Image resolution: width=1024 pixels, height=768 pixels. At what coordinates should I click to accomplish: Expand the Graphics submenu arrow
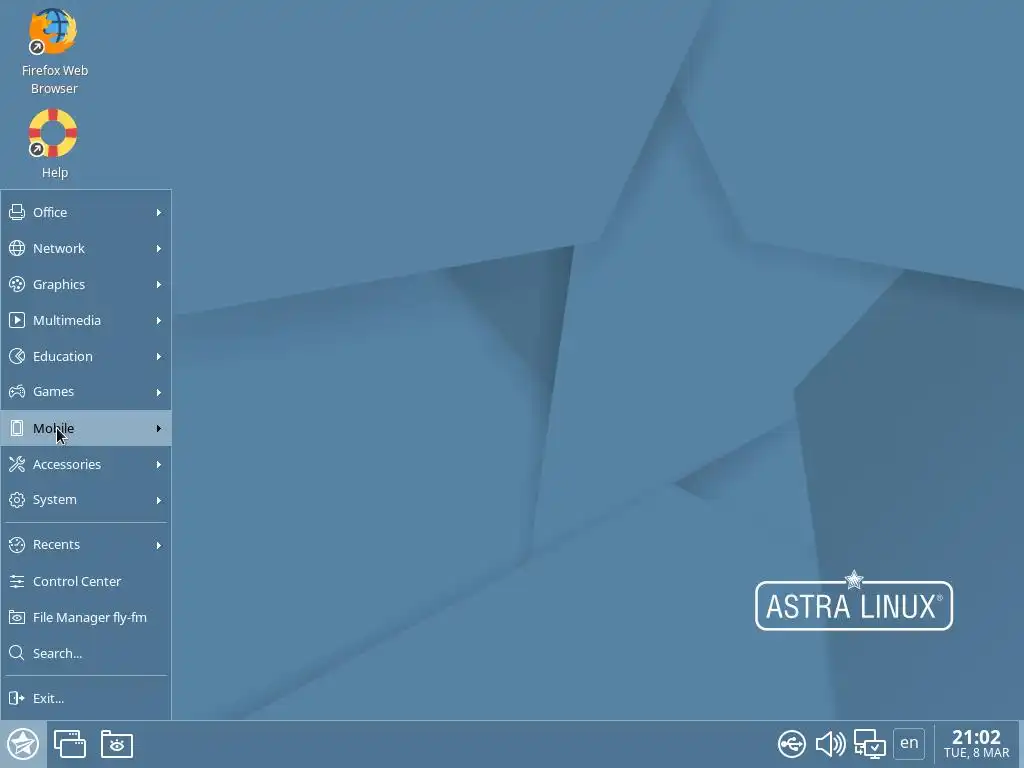click(159, 284)
